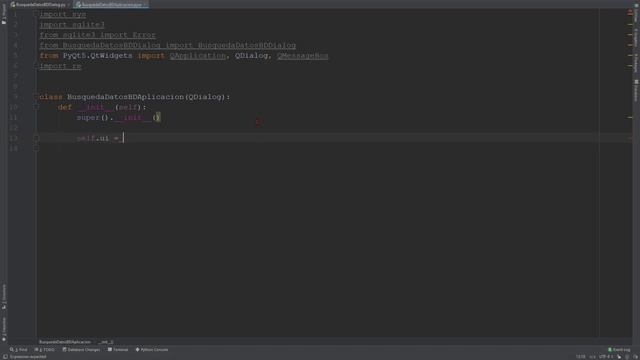Click the Event Log icon
640x360 pixels.
click(610, 350)
